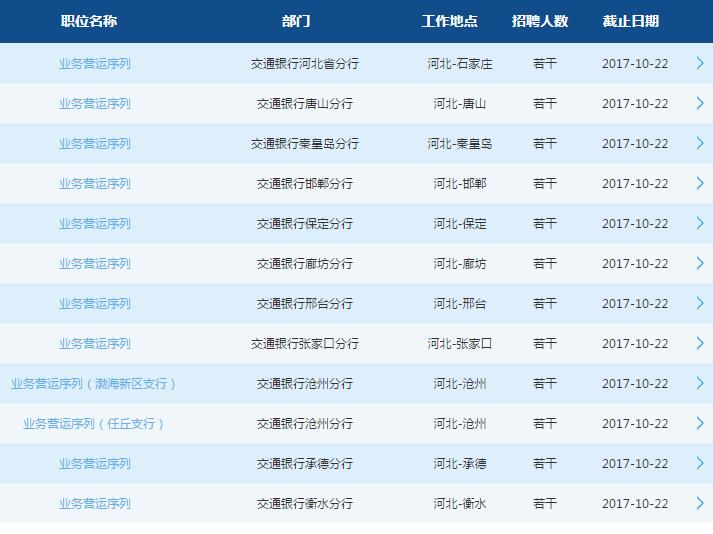Open the chevron for 交通银行衡水分行 row
Viewport: 713px width, 534px height.
[700, 503]
